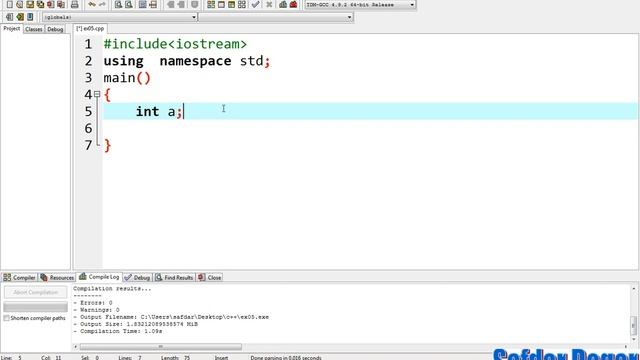Click the Close All files toolbar icon
Viewport: 640px width, 360px height.
60,4
